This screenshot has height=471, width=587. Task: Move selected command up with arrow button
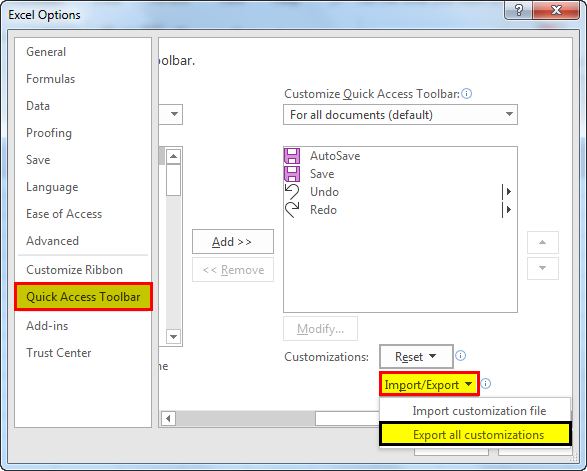point(542,242)
